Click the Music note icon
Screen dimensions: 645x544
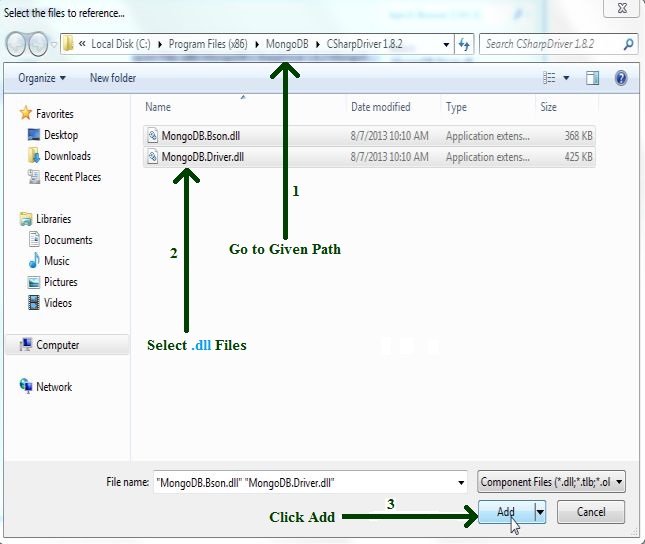tap(34, 260)
